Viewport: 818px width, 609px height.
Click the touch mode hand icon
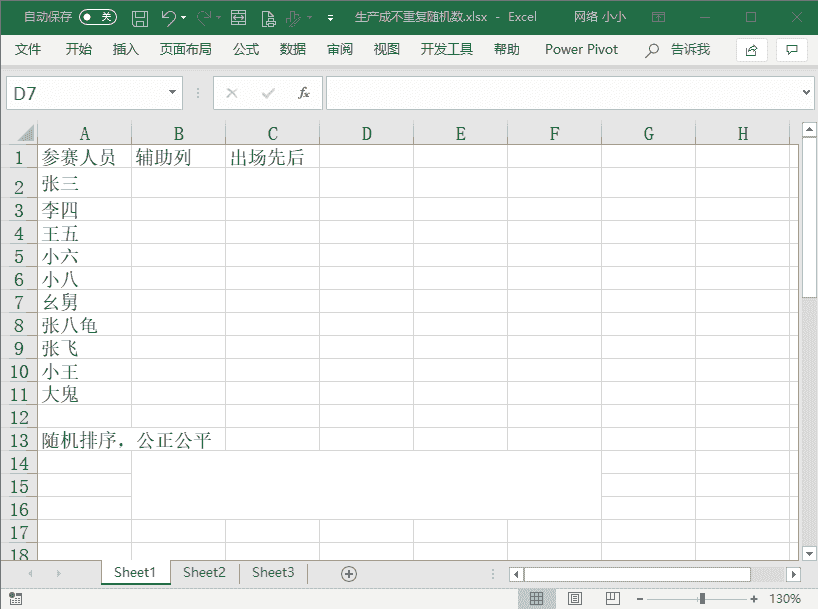[293, 18]
